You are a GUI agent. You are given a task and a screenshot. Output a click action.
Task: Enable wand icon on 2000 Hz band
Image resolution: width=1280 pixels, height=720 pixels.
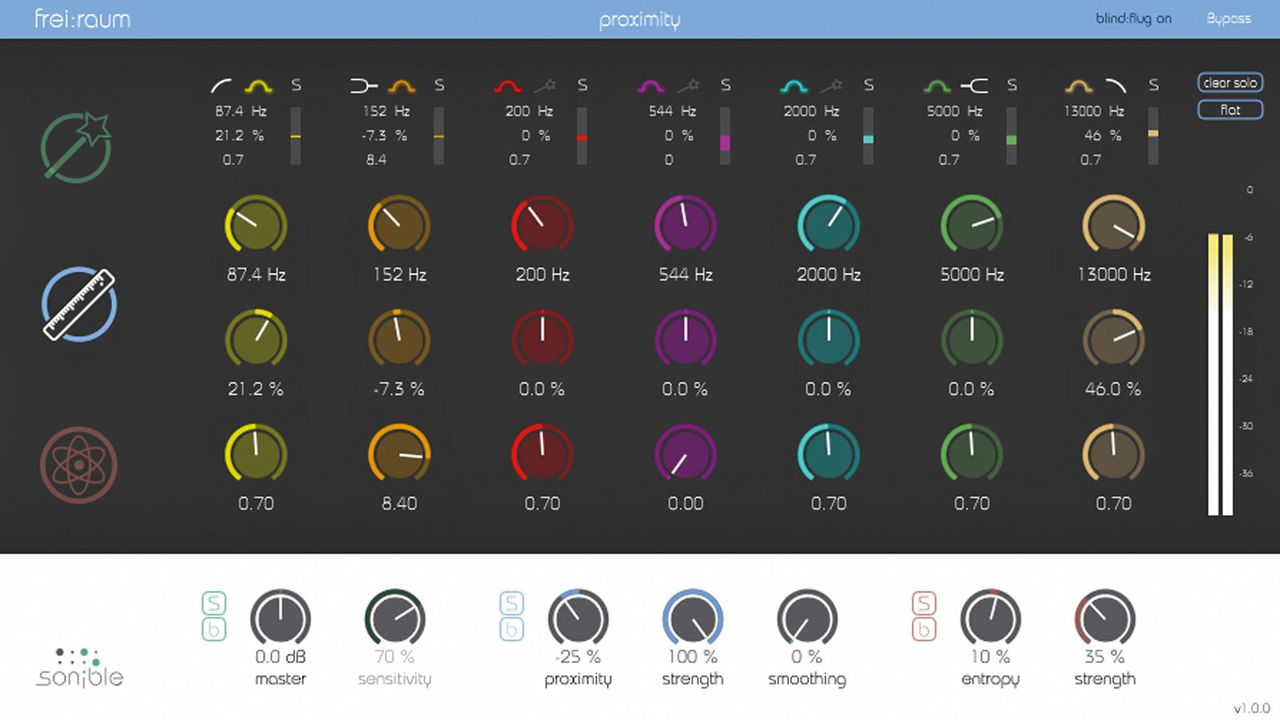point(831,86)
